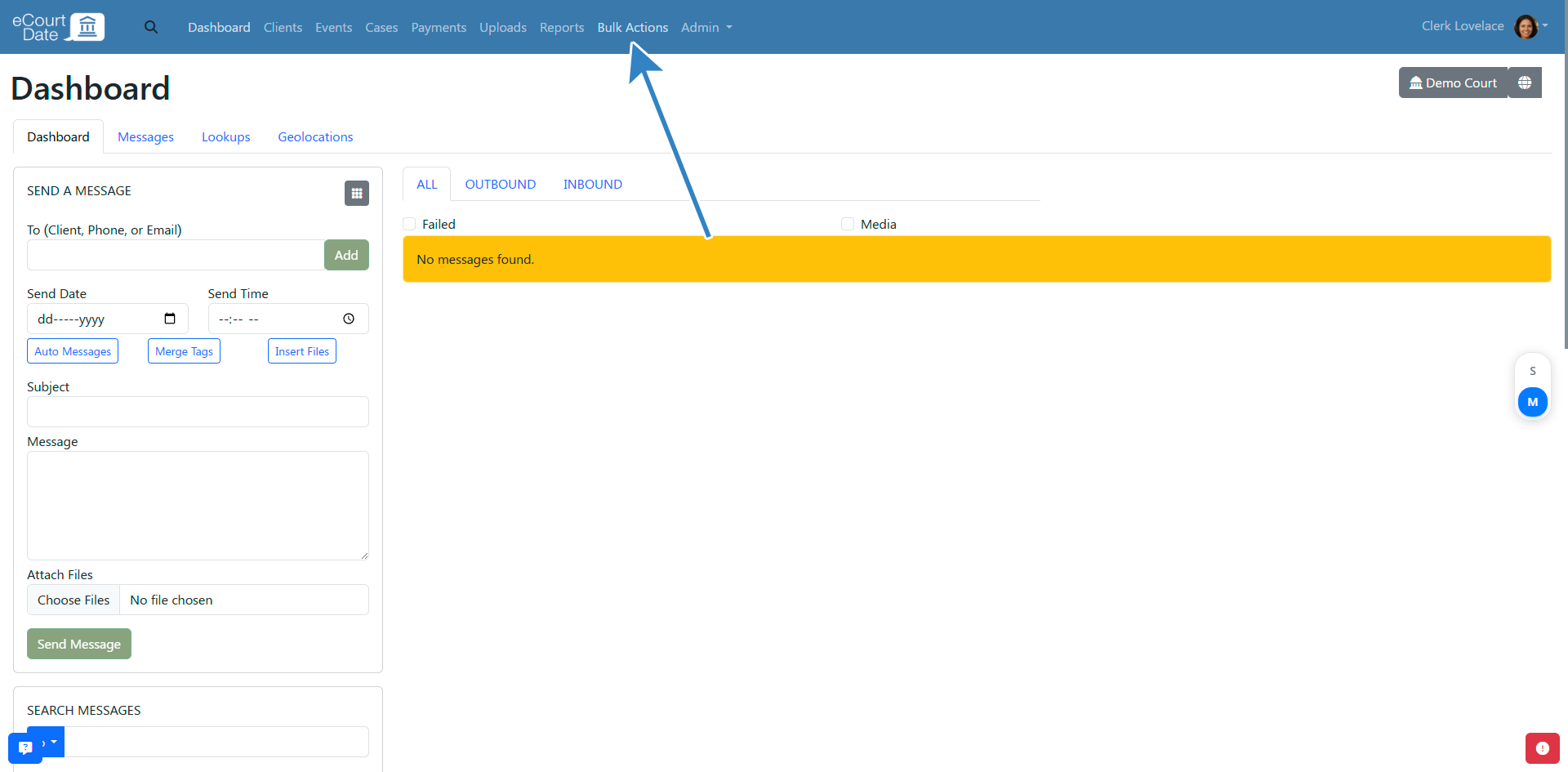Focus the Send Time field
The width and height of the screenshot is (1568, 772).
click(288, 319)
